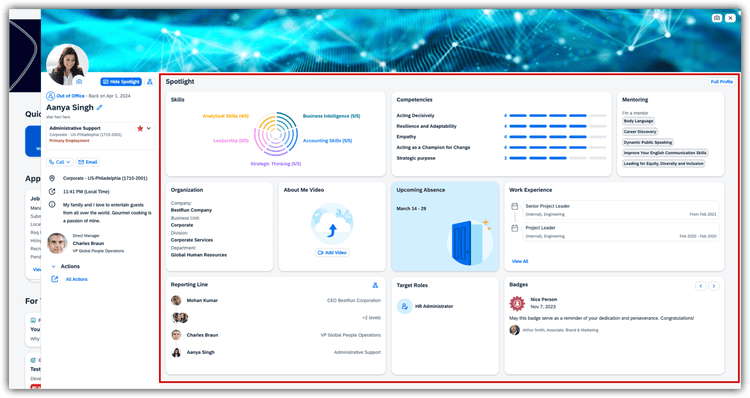
Task: Click the camera icon on the banner
Action: pos(717,18)
